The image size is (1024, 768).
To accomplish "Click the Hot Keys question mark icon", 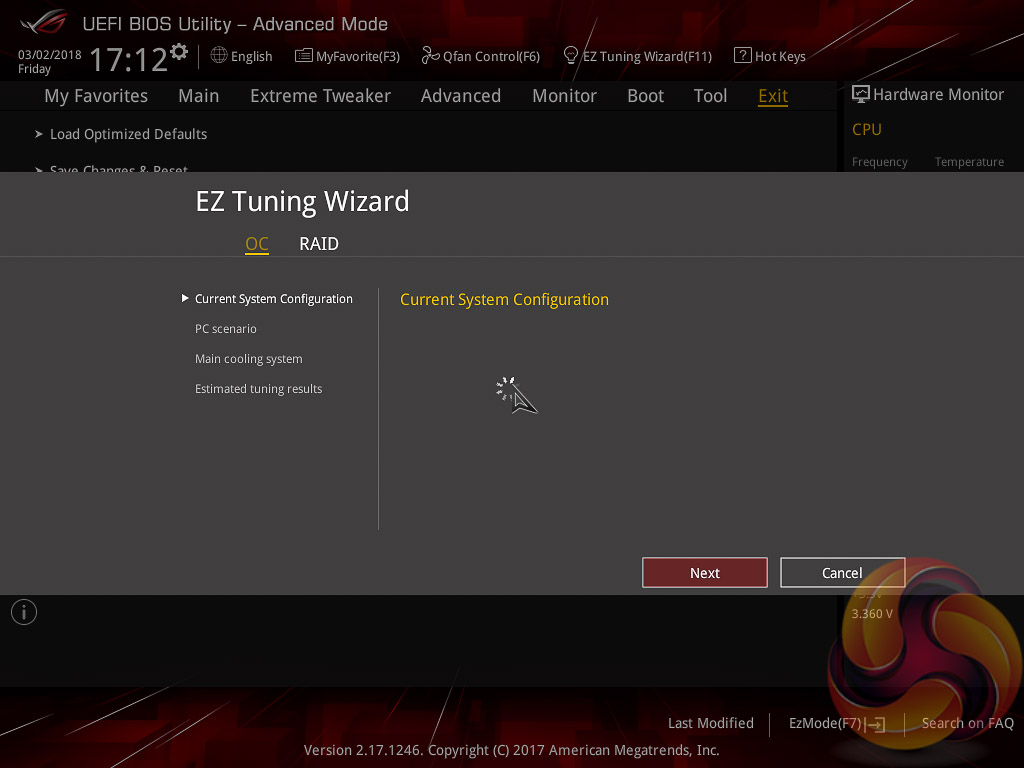I will [x=743, y=56].
